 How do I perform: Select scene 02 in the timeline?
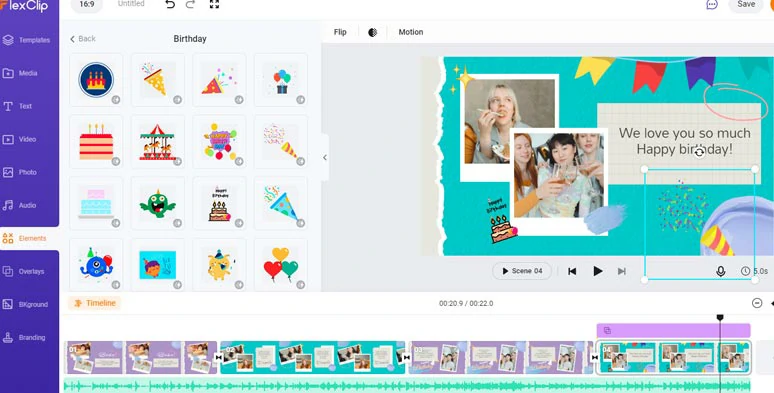click(x=312, y=357)
